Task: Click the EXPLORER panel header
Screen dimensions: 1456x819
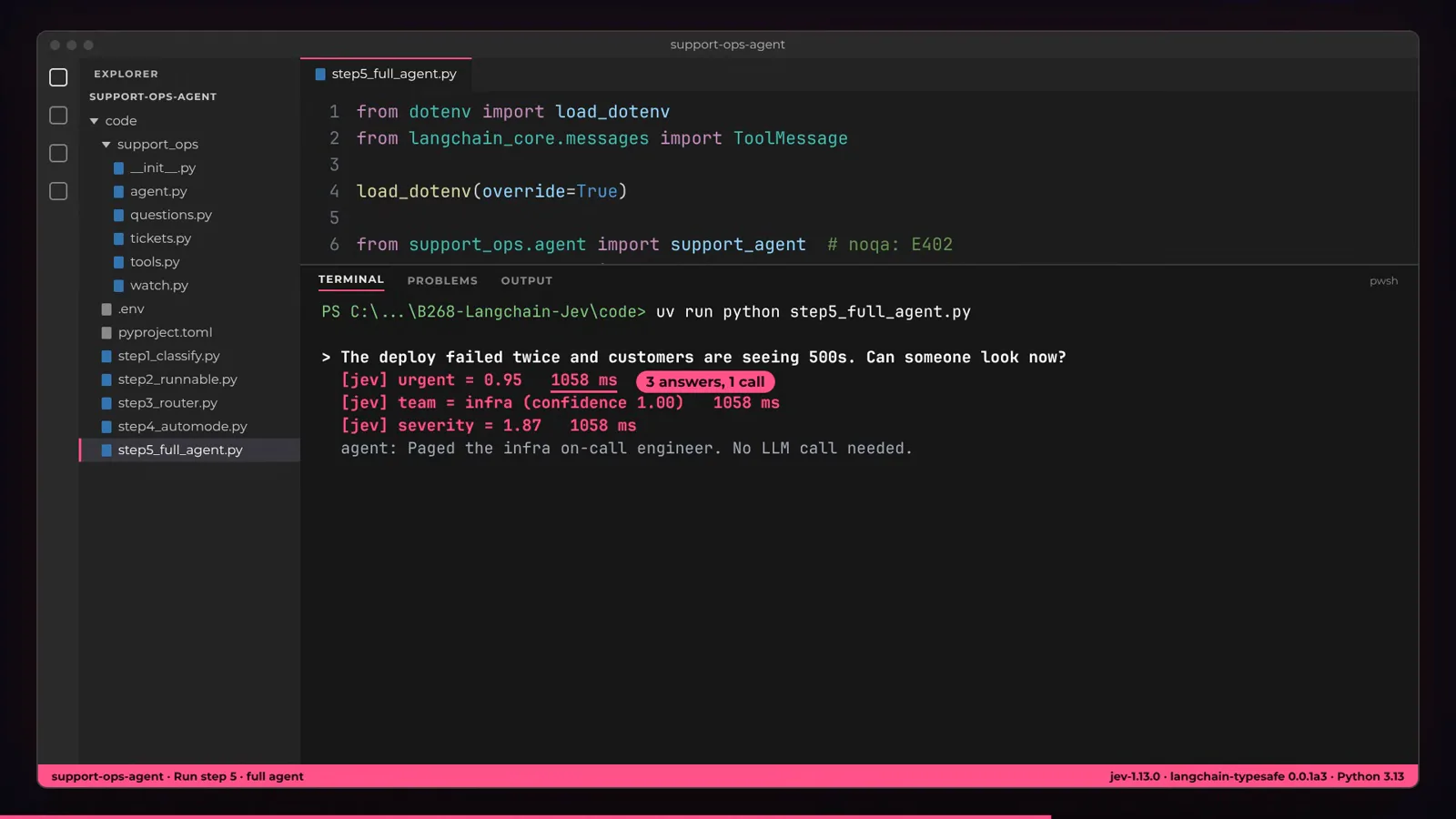Action: click(126, 74)
